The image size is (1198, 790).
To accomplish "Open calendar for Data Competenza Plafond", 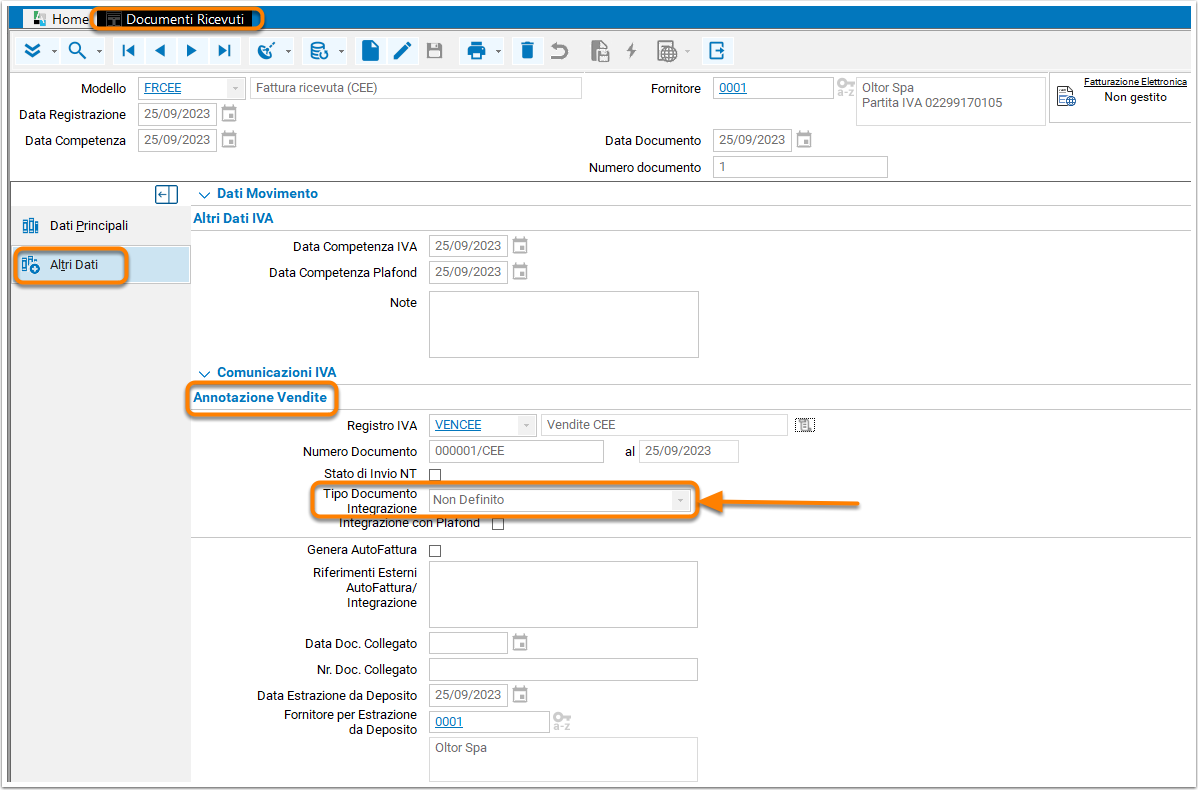I will [520, 271].
